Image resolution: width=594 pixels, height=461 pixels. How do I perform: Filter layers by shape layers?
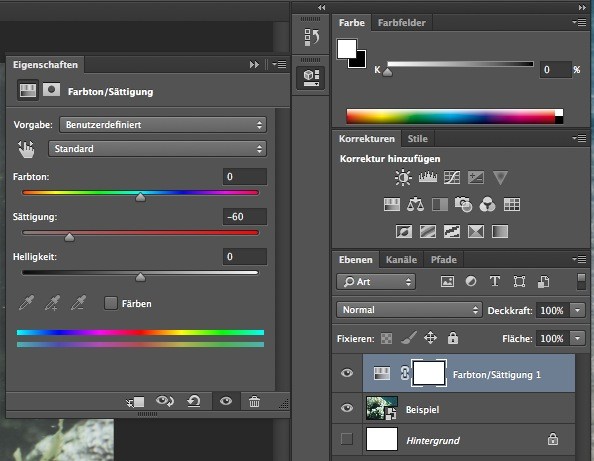519,281
